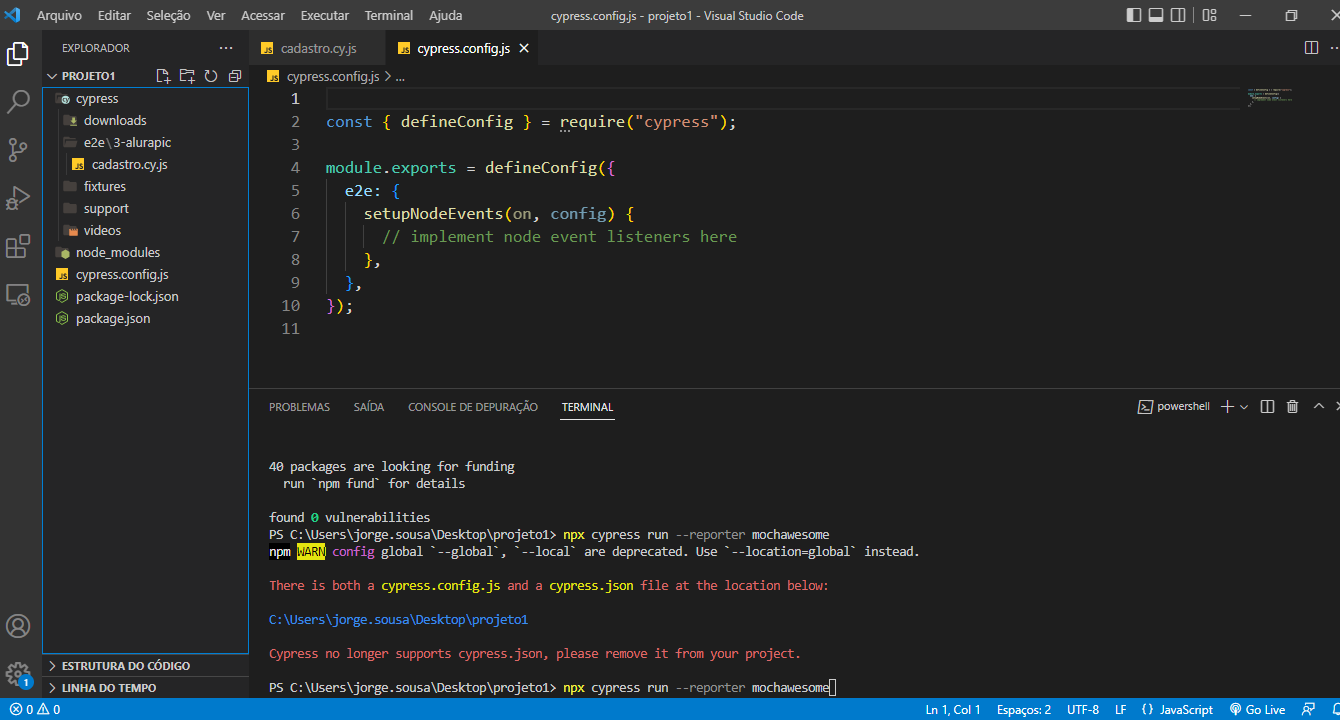Screen dimensions: 1340x720
Task: Toggle bottom panel layout icon
Action: [1156, 15]
